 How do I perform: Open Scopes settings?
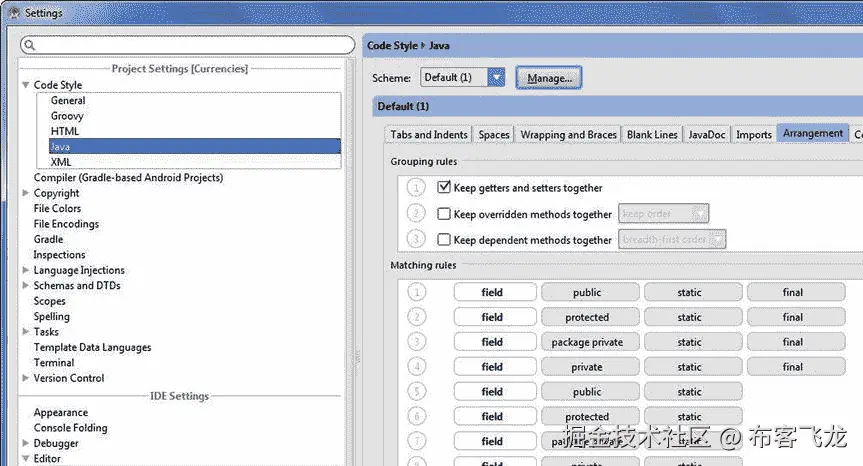50,301
